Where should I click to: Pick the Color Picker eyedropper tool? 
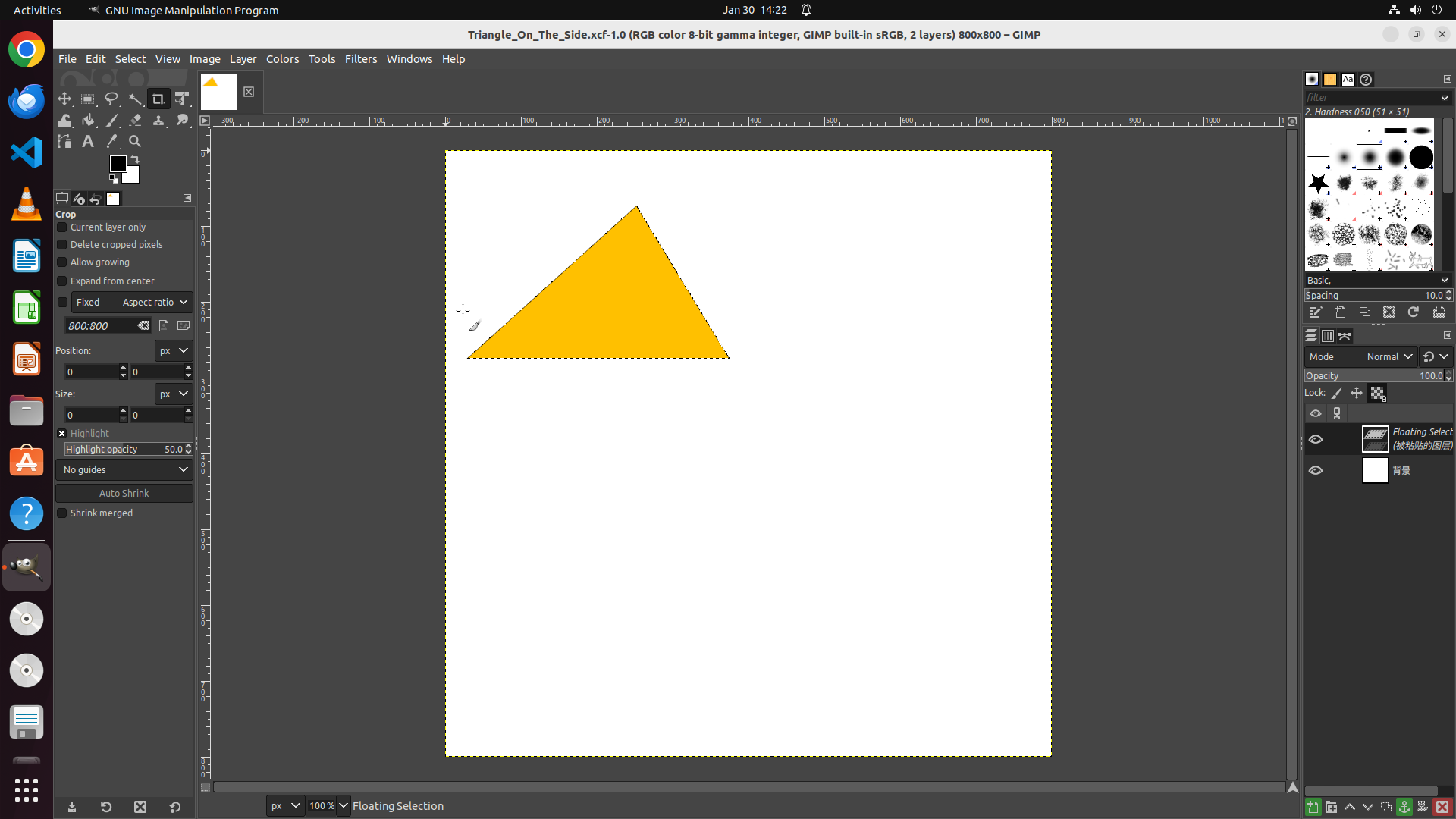pyautogui.click(x=111, y=141)
